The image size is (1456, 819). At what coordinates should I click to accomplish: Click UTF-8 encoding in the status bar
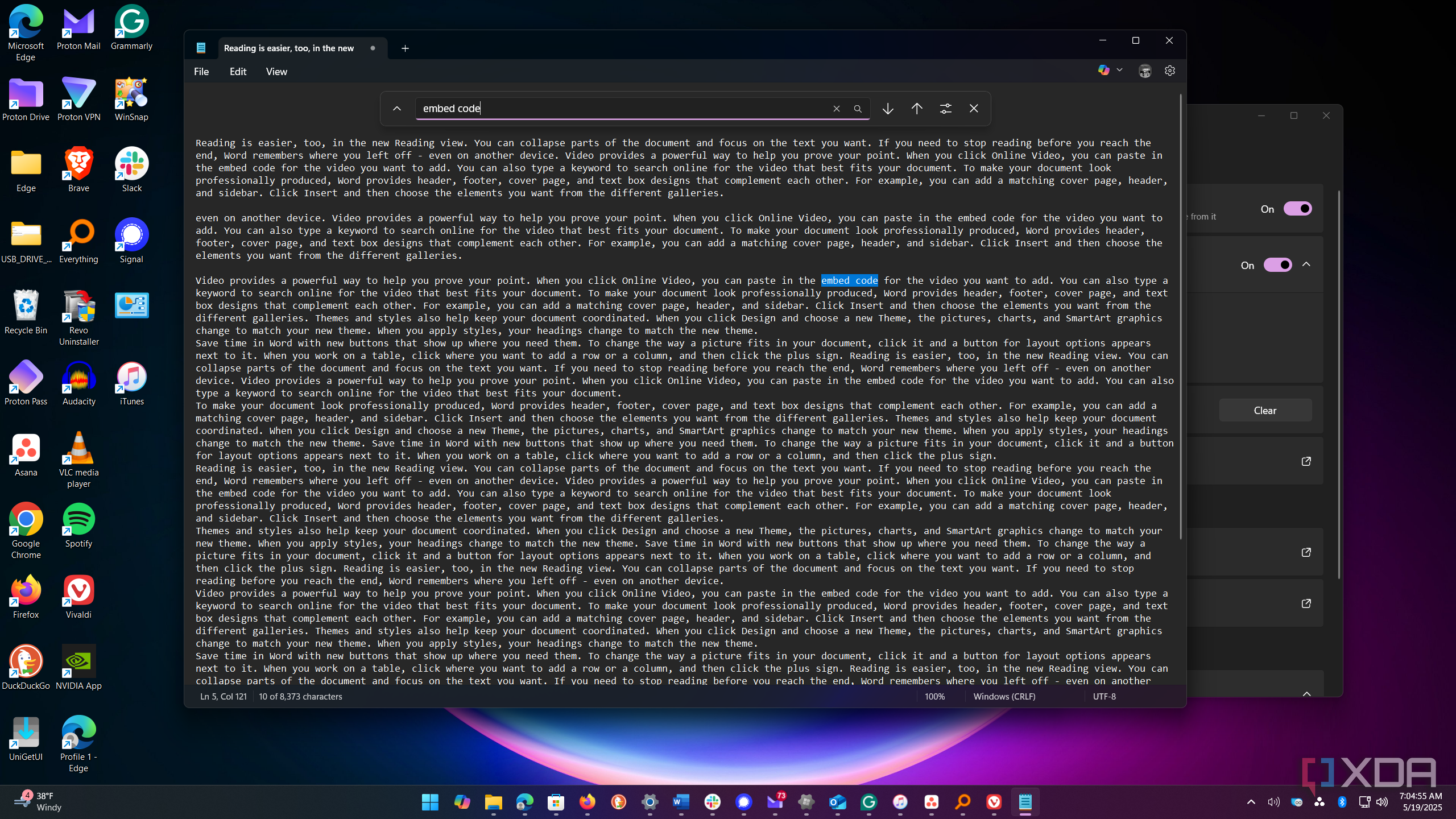[x=1104, y=697]
